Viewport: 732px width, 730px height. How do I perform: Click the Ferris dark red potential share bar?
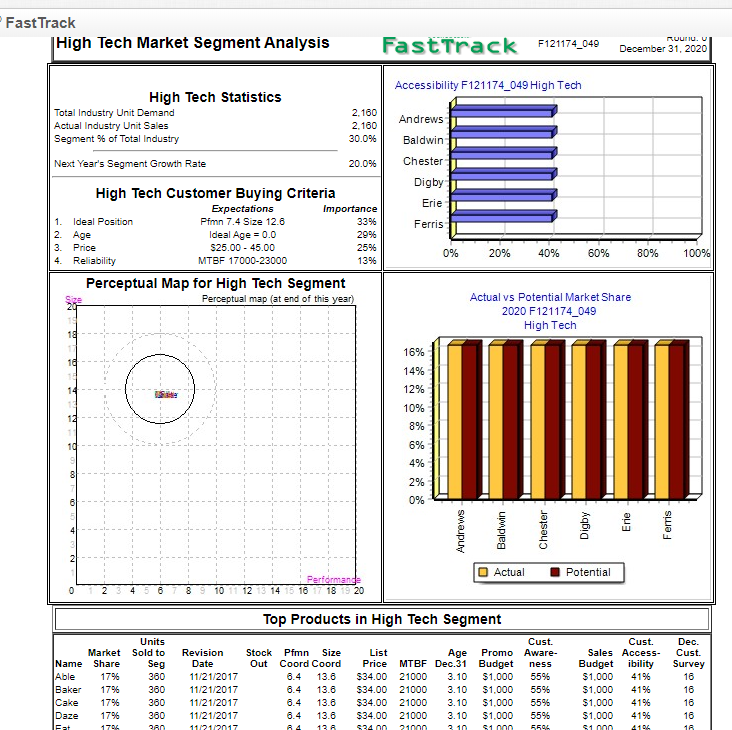(676, 421)
